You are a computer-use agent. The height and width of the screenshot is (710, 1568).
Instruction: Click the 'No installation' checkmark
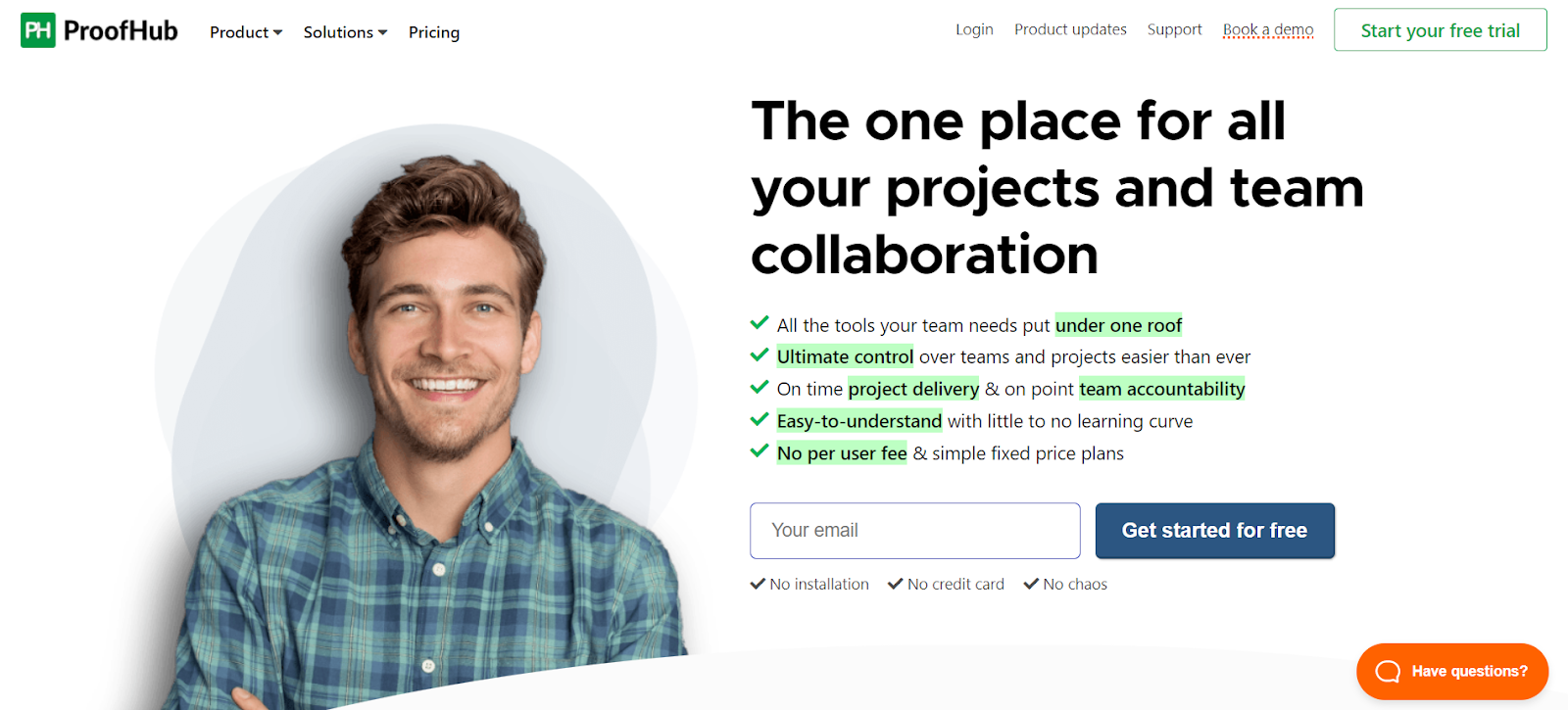click(x=758, y=584)
